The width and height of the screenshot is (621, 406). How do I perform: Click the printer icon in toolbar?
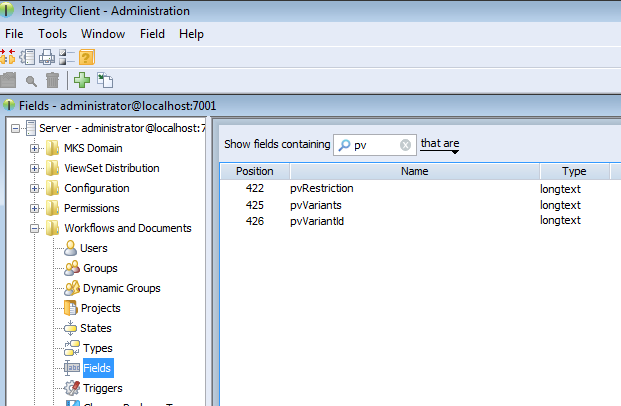click(x=46, y=56)
